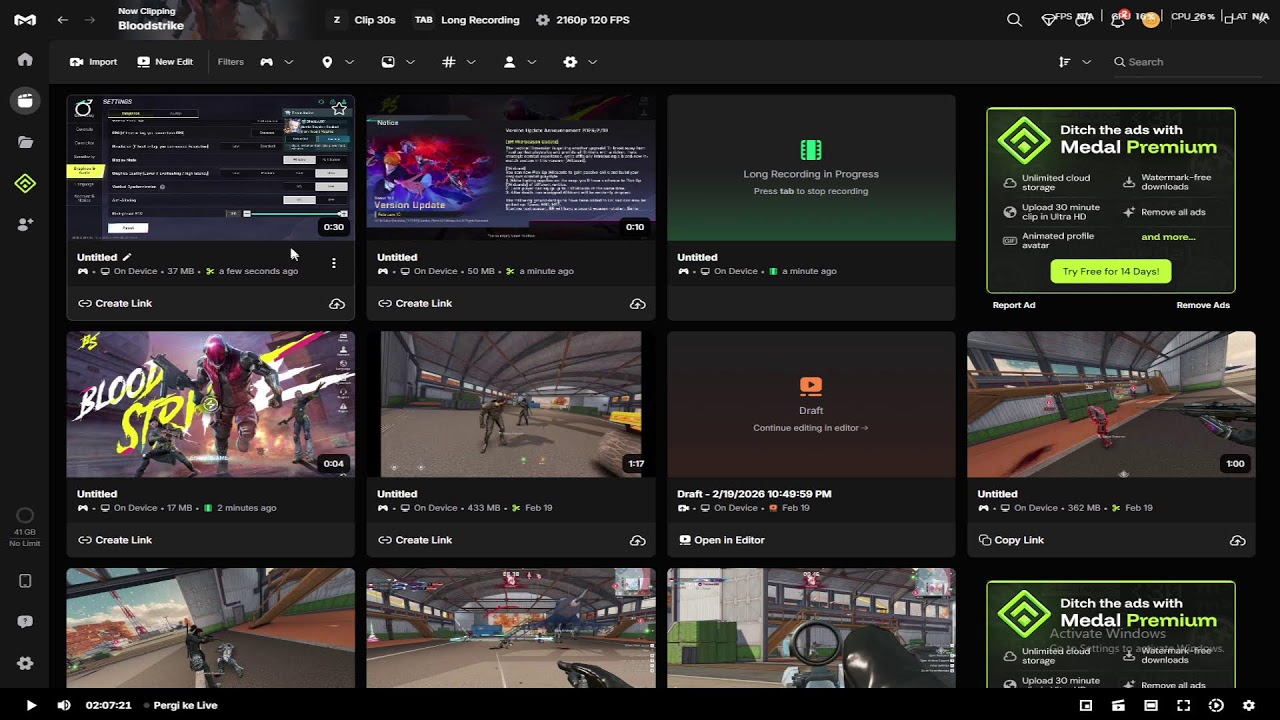Click the 02:07:21 timestamp in the player bar
1280x720 pixels.
(x=109, y=705)
